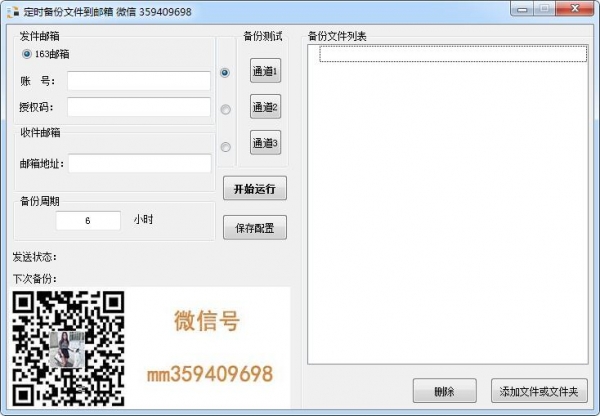Viewport: 600px width, 416px height.
Task: Click the 通道2 test button
Action: (265, 106)
